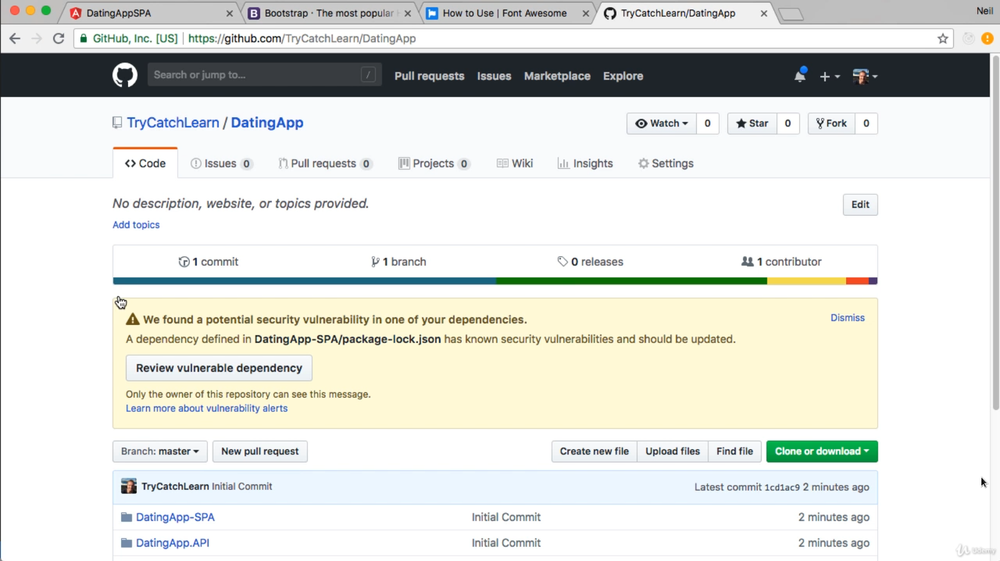Screen dimensions: 1000x561
Task: Open the GitHub Octocat home logo
Action: pyautogui.click(x=125, y=75)
